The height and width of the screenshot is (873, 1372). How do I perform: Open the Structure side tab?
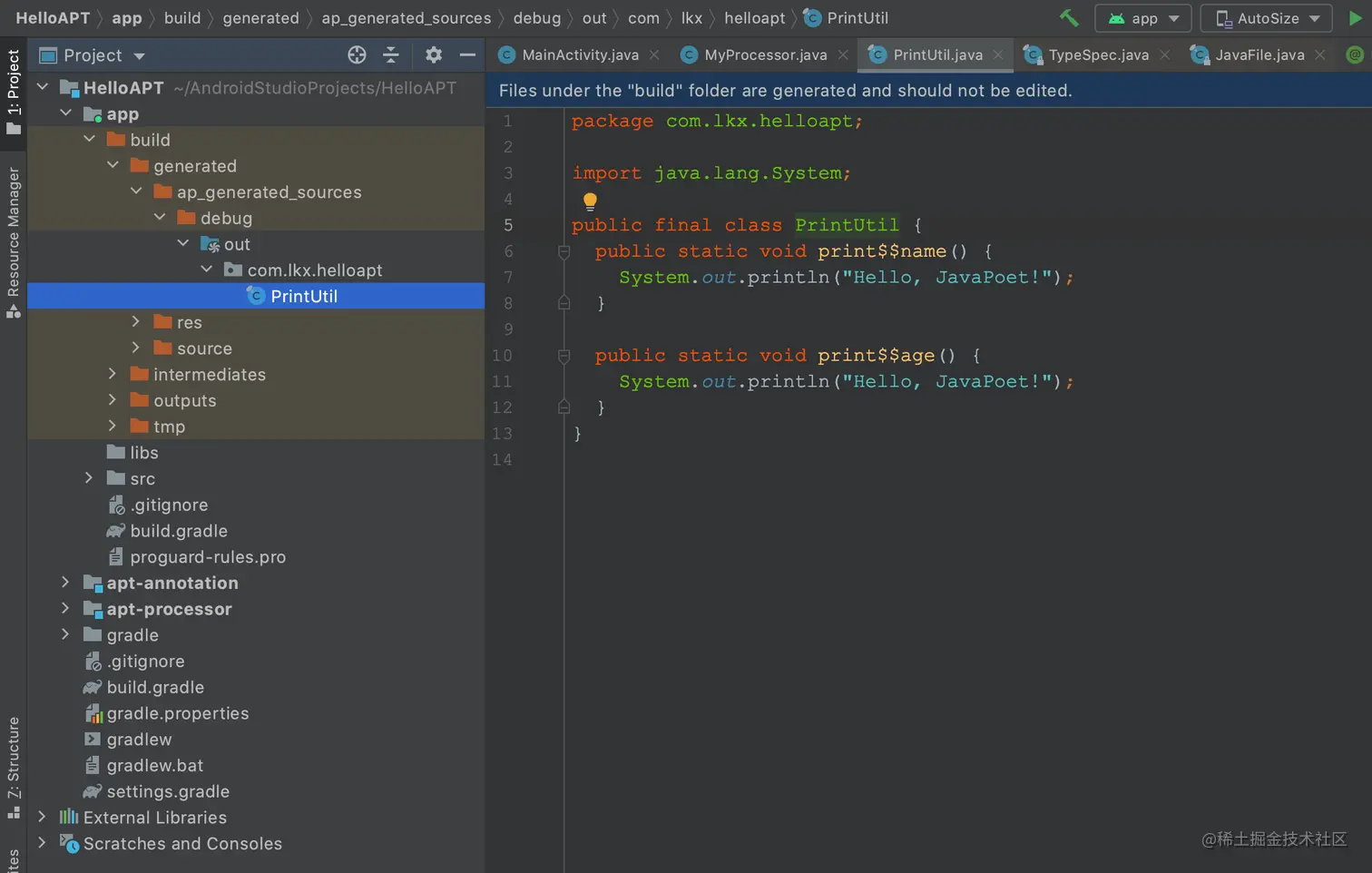(14, 767)
